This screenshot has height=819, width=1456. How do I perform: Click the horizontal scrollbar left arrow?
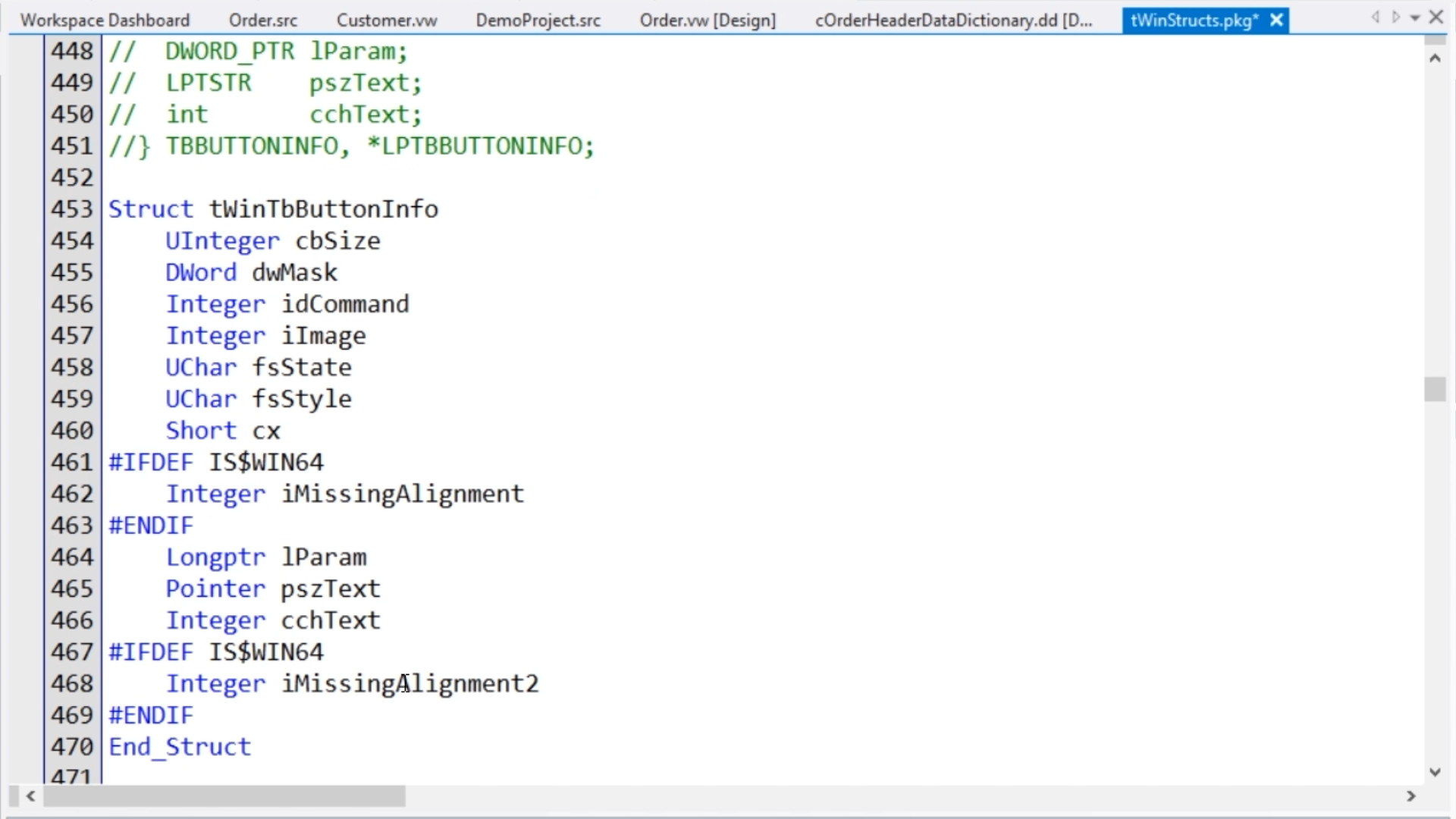pos(31,796)
